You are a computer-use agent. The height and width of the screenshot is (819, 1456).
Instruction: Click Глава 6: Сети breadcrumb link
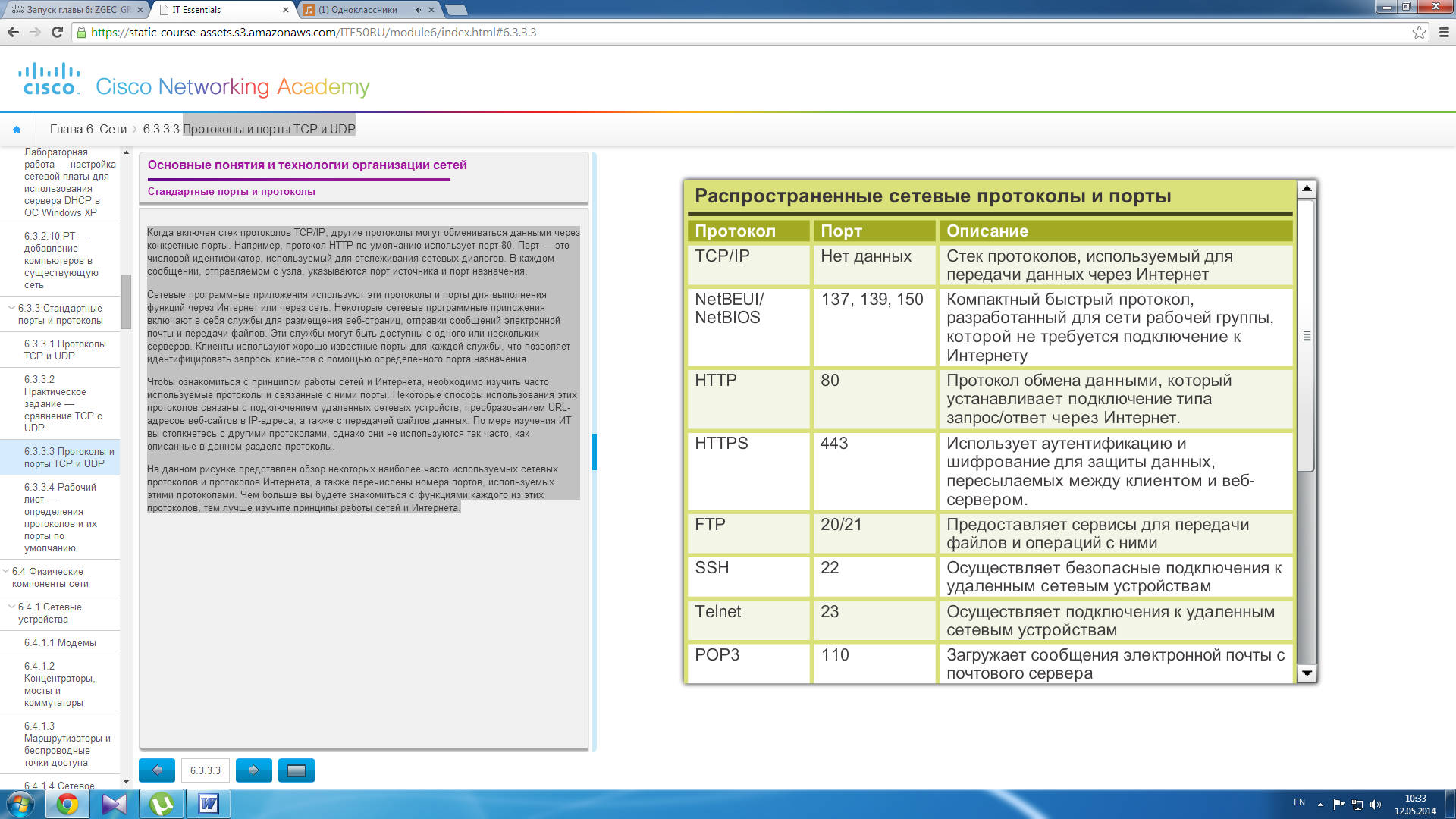click(88, 130)
